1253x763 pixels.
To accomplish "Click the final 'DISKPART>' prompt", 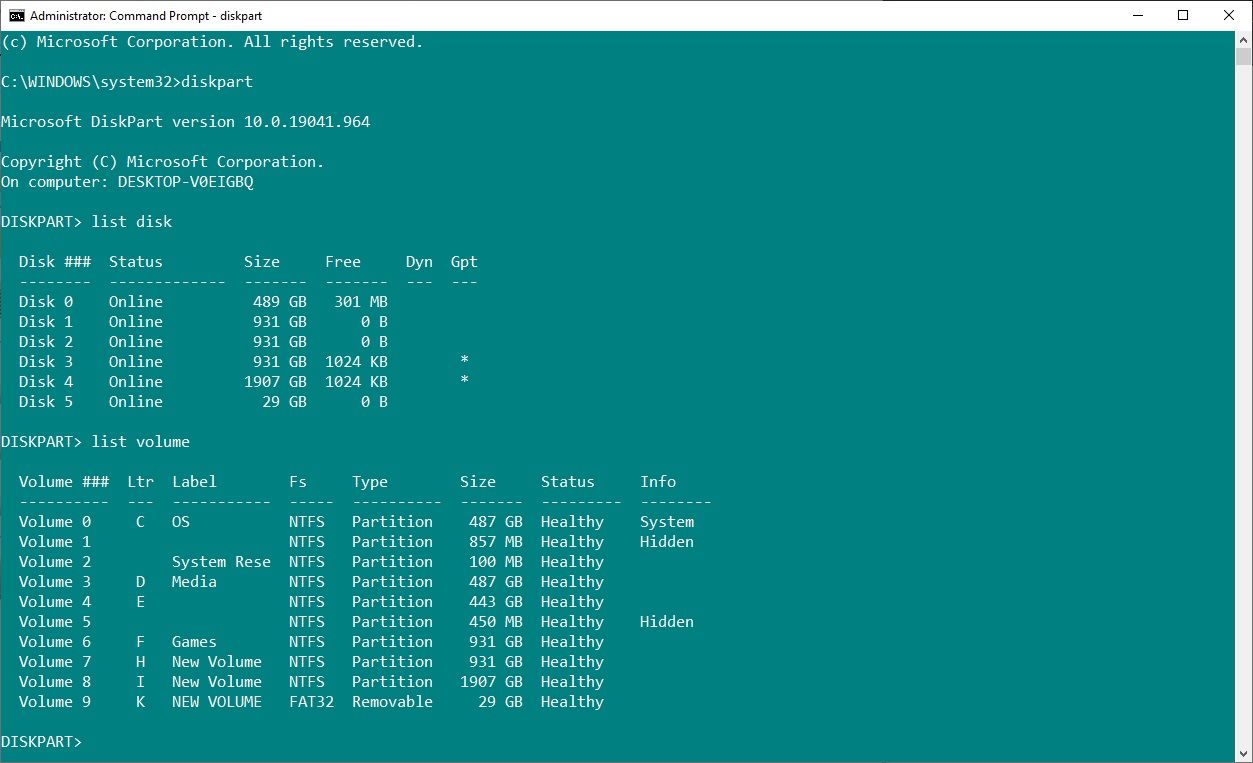I will click(x=41, y=742).
